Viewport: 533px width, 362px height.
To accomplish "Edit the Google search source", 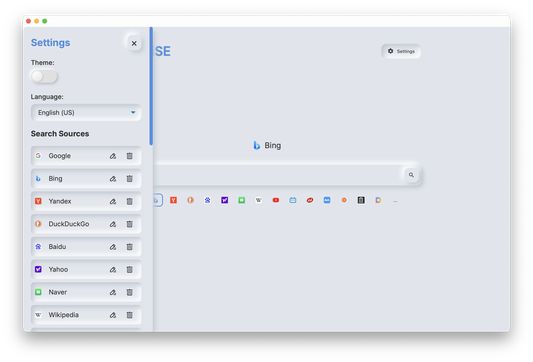I will pyautogui.click(x=113, y=156).
